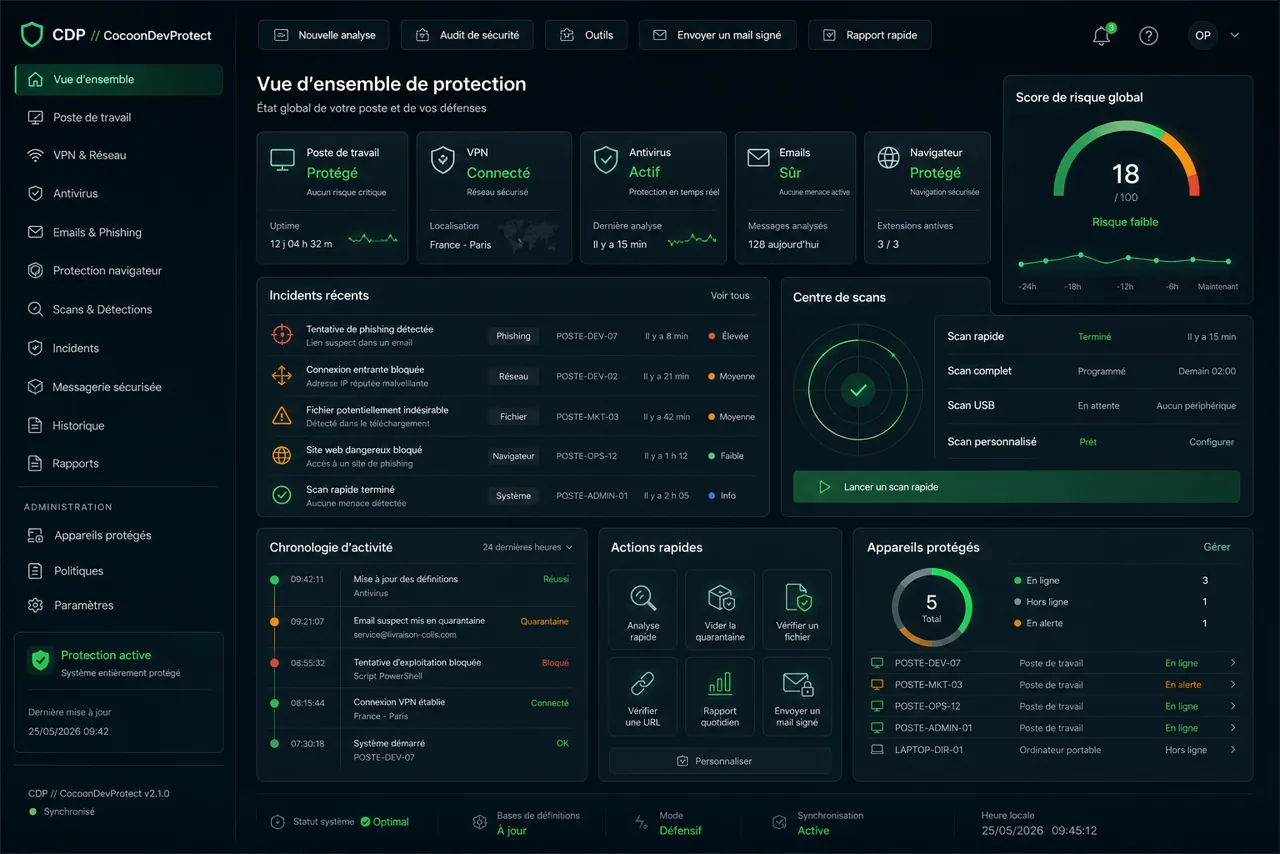Open the Vérifier un fichier action
1280x854 pixels.
[x=797, y=610]
